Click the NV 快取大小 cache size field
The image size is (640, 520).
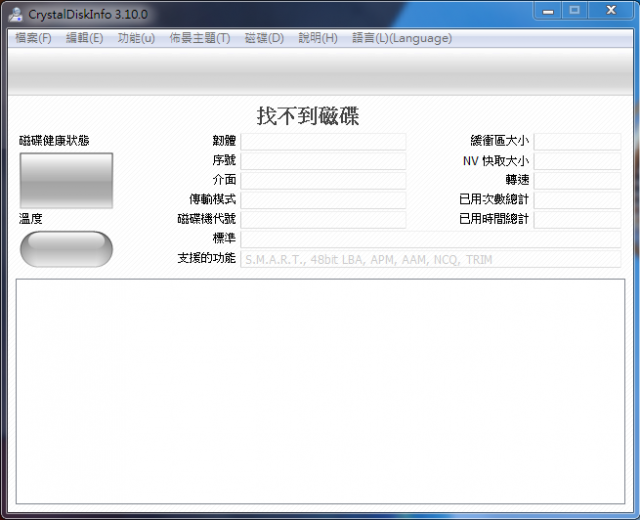coord(577,161)
